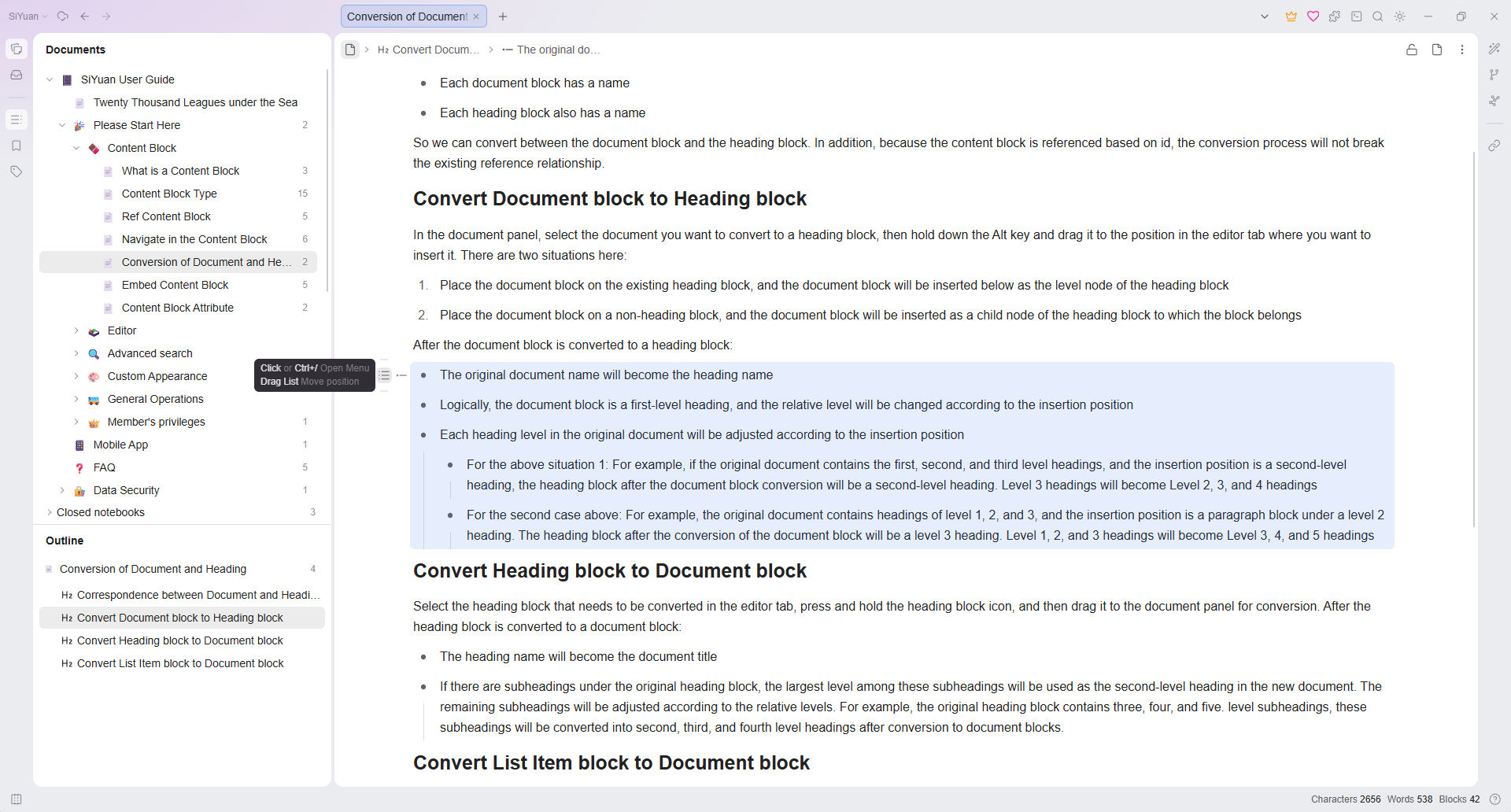1511x812 pixels.
Task: Click the list item dash icon in gutter
Action: click(401, 375)
